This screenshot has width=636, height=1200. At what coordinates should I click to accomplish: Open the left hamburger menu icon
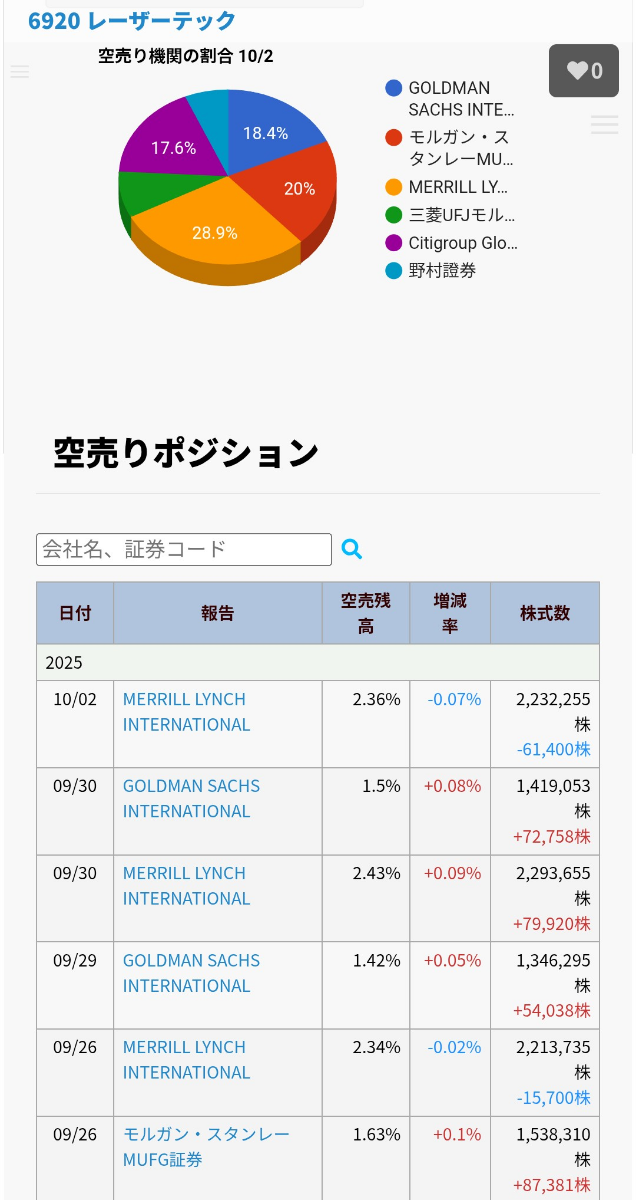(x=20, y=72)
